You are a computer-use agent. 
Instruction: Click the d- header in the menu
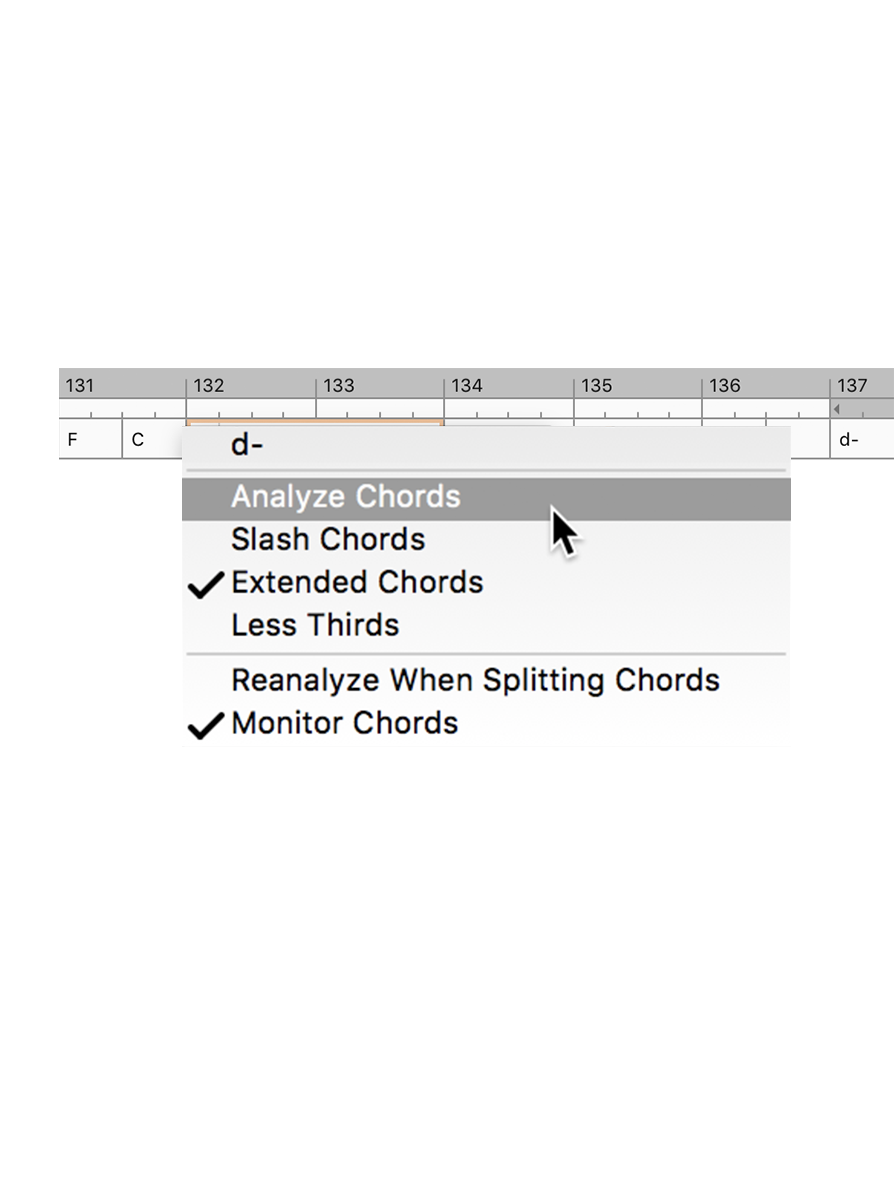[x=247, y=446]
